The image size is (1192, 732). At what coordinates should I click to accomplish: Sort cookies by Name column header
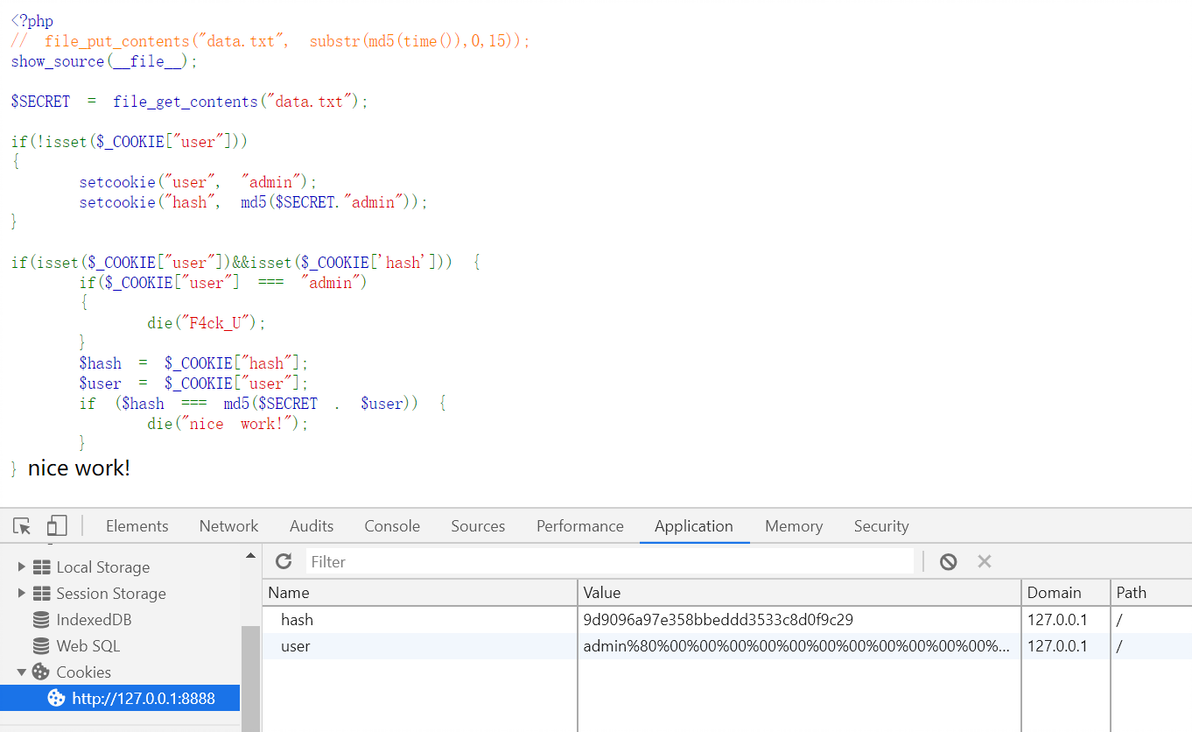(x=420, y=592)
